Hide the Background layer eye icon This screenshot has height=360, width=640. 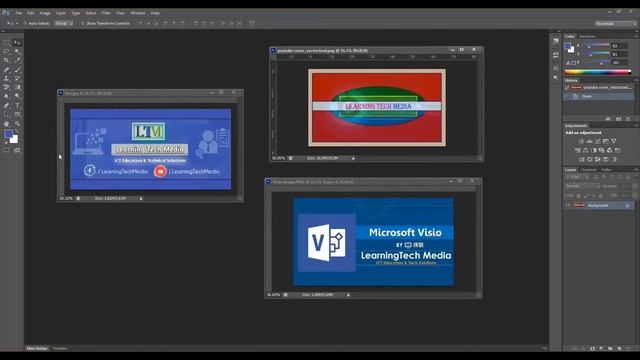(x=568, y=205)
